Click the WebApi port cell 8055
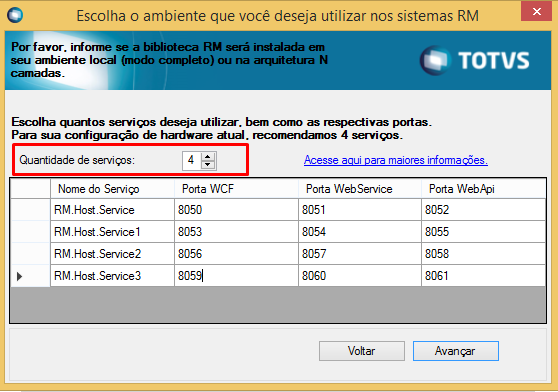 483,232
